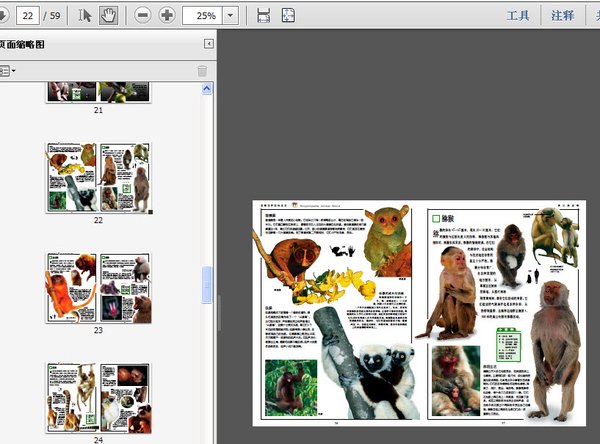Select the page 23 thumbnail

click(x=98, y=288)
